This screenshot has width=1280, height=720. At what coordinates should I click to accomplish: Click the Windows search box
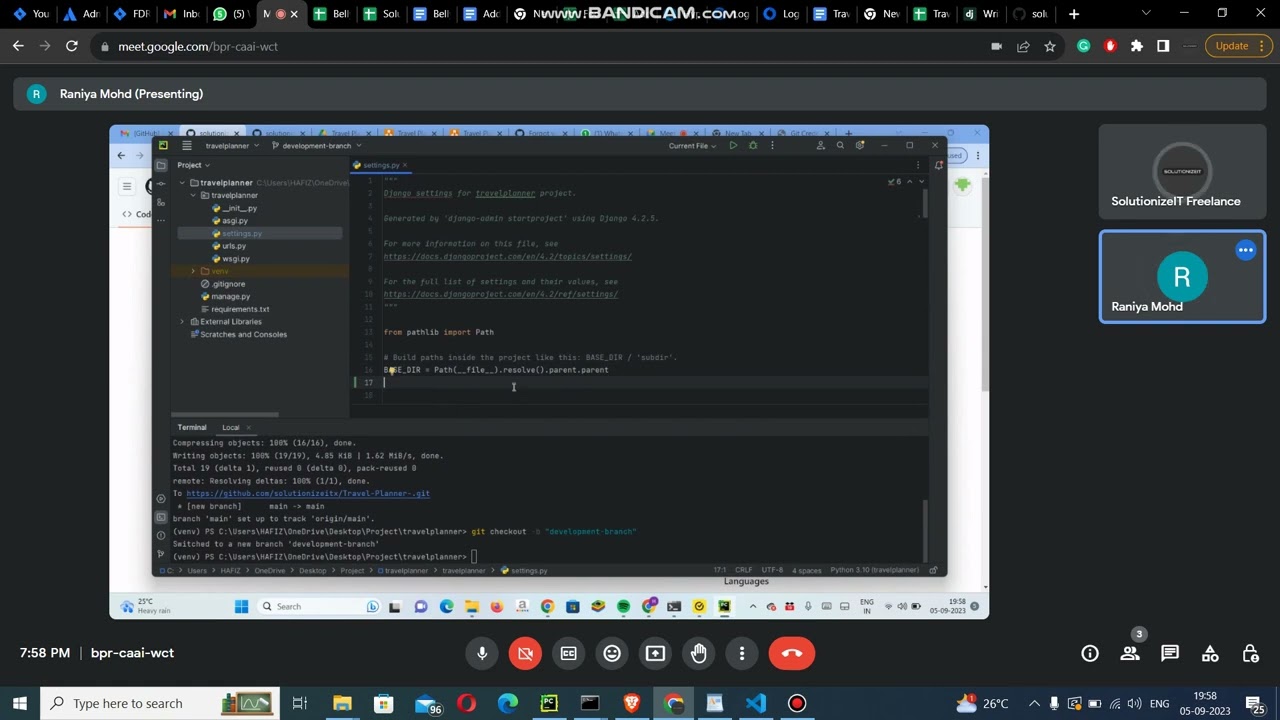click(158, 703)
